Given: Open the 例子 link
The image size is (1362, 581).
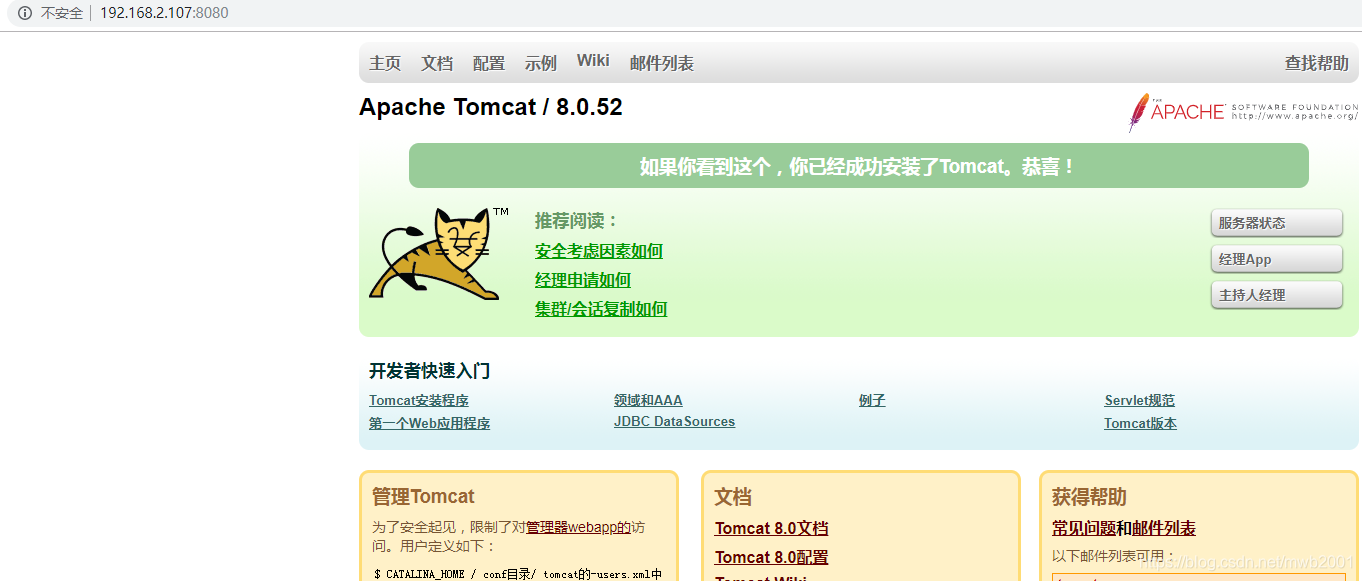Looking at the screenshot, I should [x=872, y=400].
